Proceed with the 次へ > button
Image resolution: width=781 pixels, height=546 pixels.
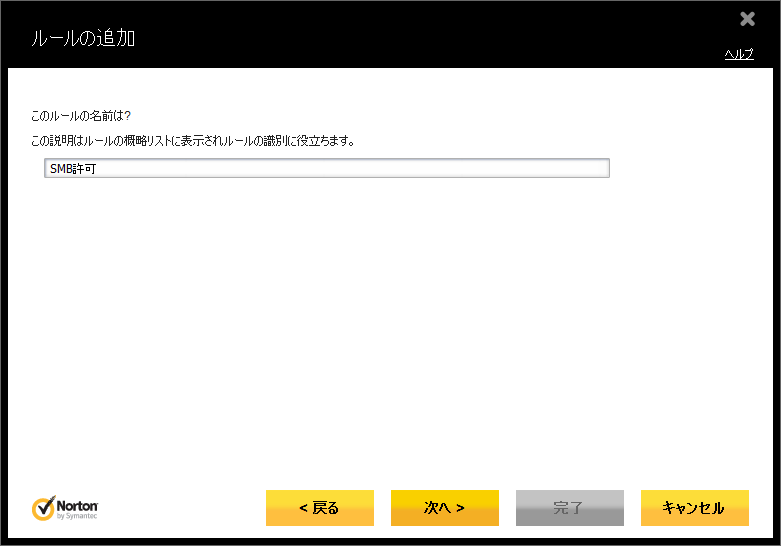(444, 508)
